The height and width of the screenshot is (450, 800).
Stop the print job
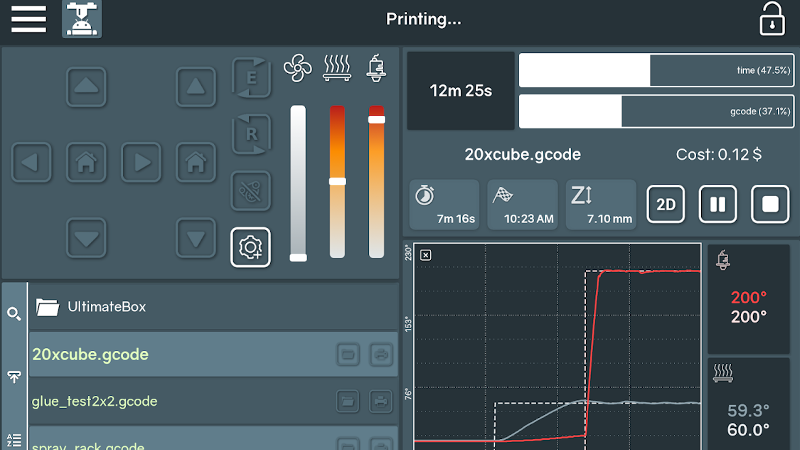[x=769, y=204]
